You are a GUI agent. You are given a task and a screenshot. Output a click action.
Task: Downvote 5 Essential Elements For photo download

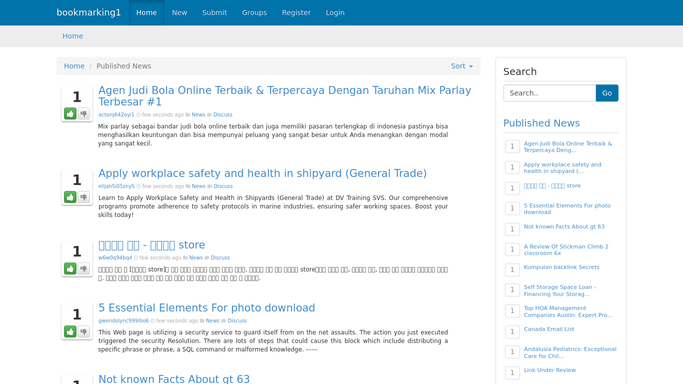(x=84, y=331)
